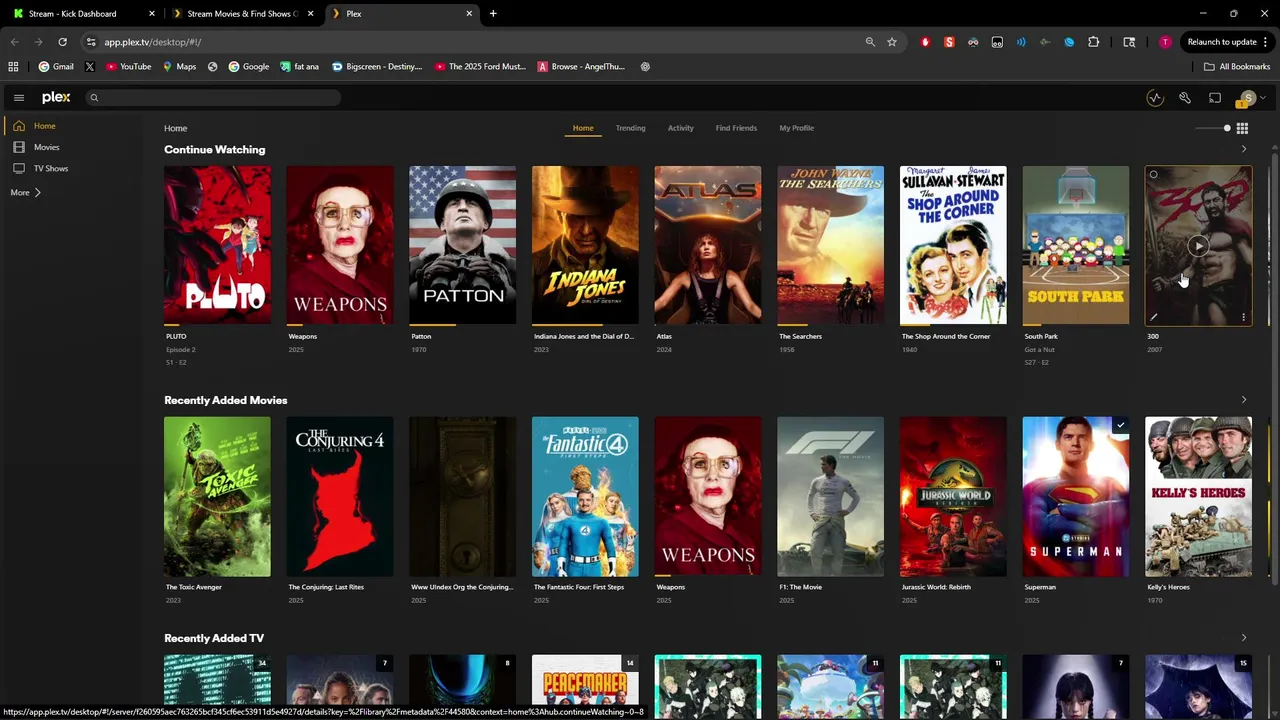Click the Plex logo
The width and height of the screenshot is (1280, 720).
pyautogui.click(x=56, y=97)
